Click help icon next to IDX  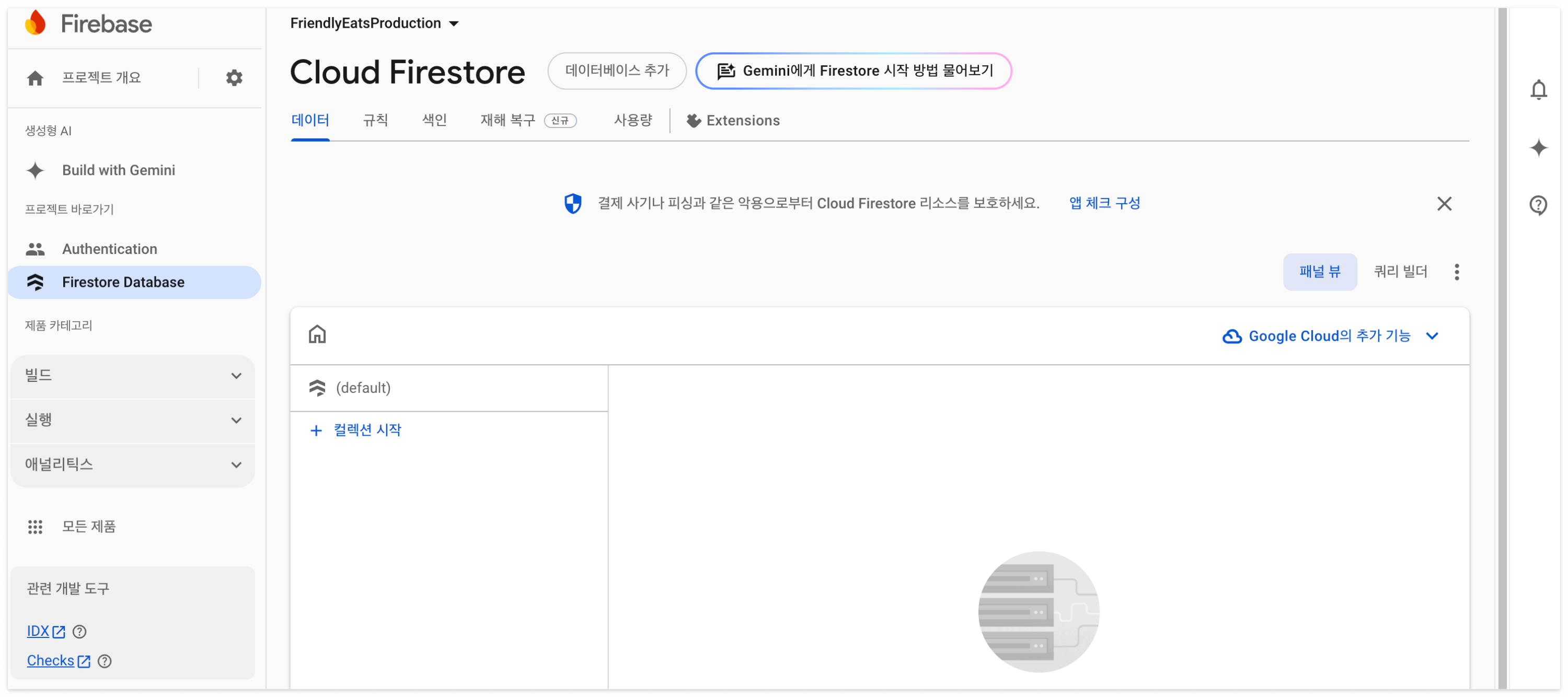79,632
